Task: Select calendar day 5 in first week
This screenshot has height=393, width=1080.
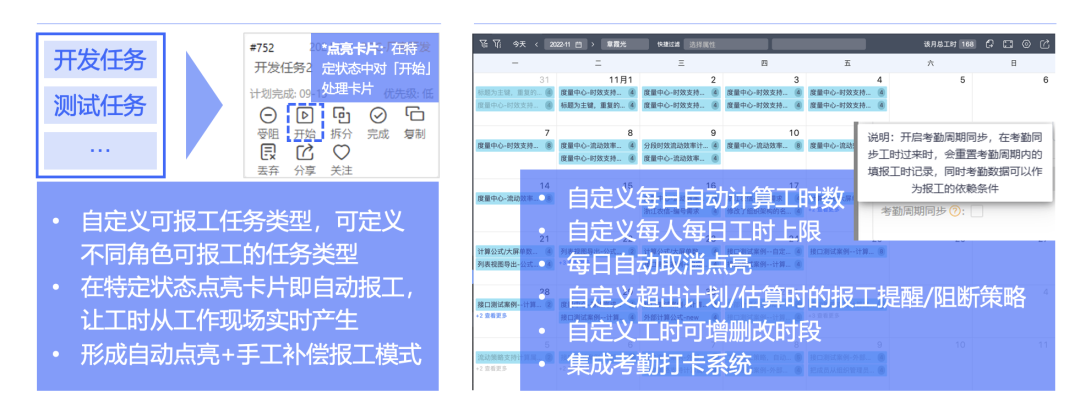Action: coord(962,80)
